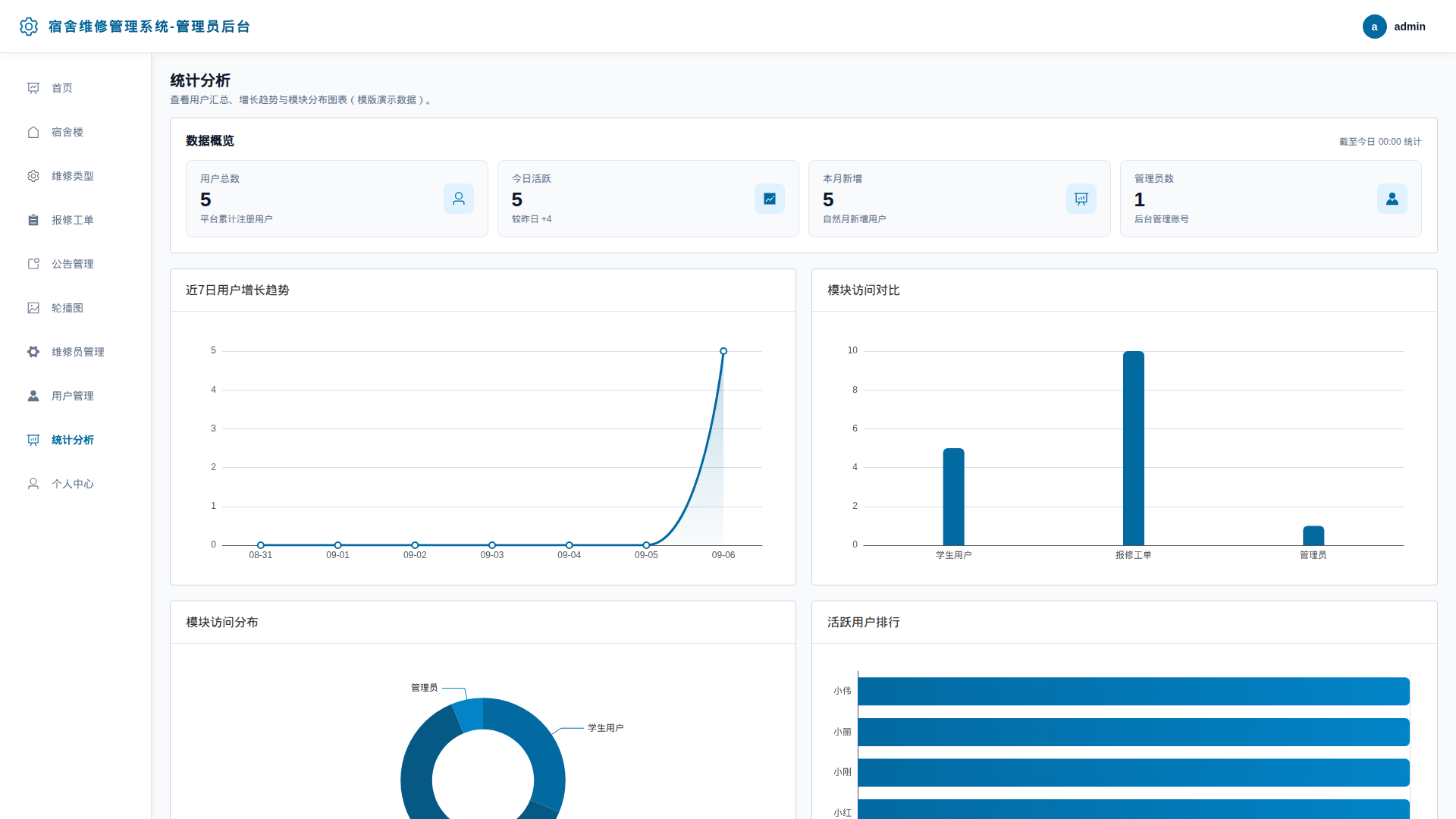Viewport: 1456px width, 819px height.
Task: Click the 模块访问对比 chart title
Action: pyautogui.click(x=864, y=290)
